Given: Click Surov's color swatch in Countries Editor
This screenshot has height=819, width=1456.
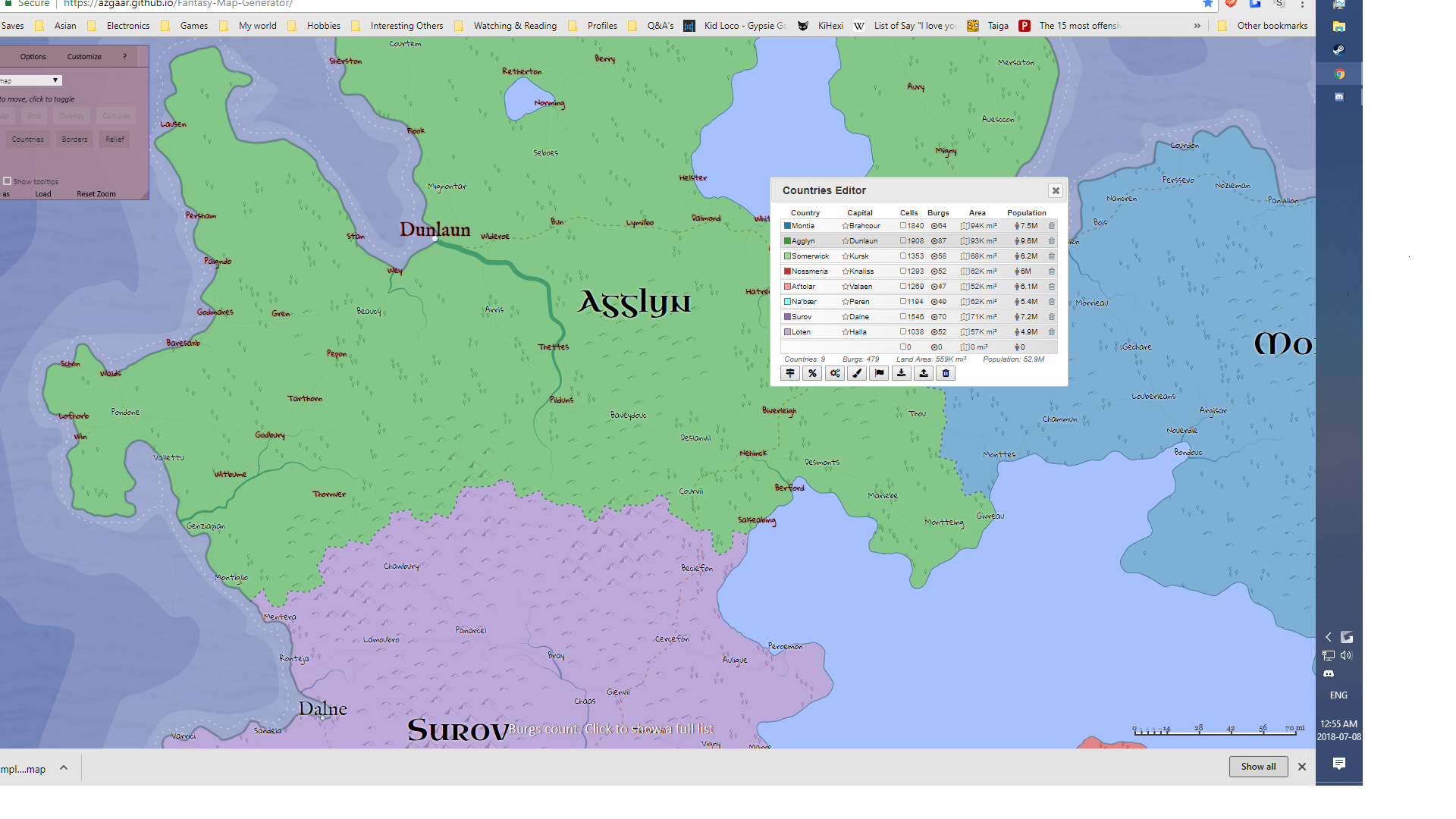Looking at the screenshot, I should [786, 316].
